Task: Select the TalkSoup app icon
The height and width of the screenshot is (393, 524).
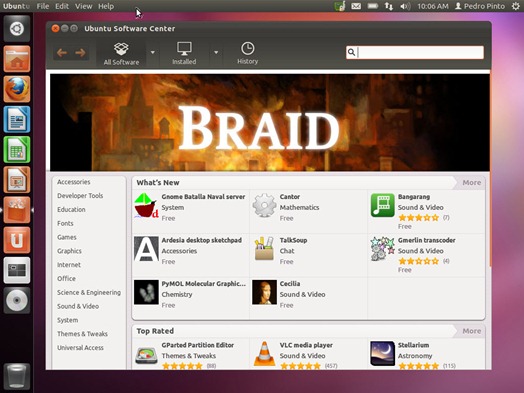Action: [x=264, y=248]
